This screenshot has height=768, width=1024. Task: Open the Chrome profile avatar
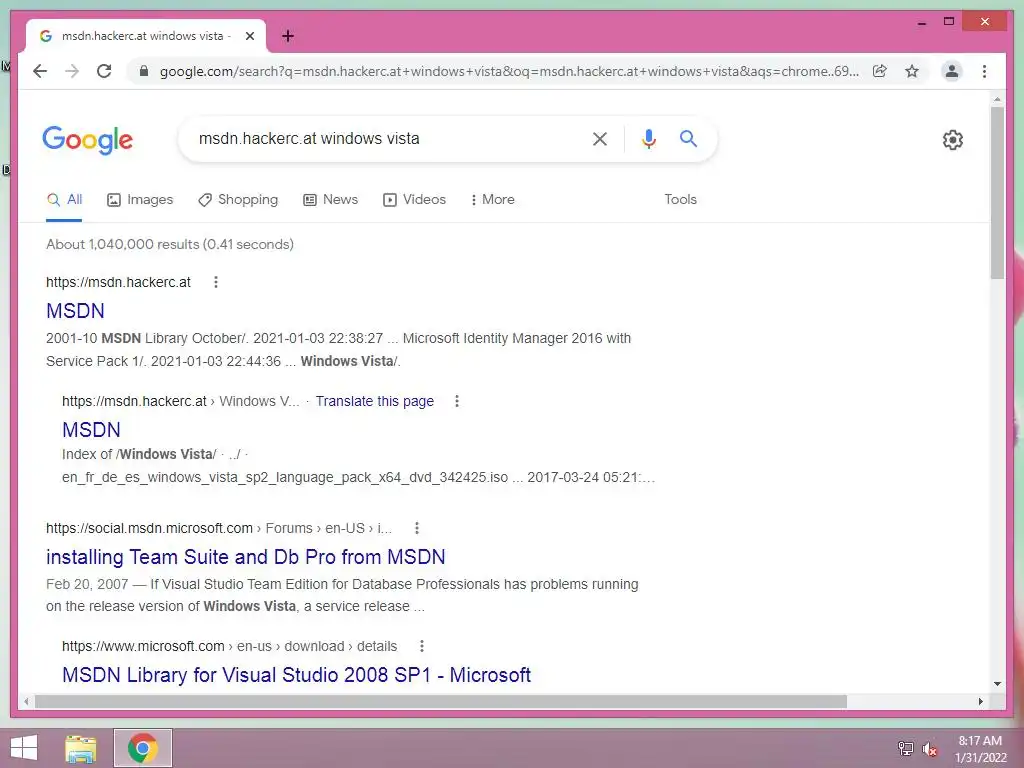click(x=952, y=71)
